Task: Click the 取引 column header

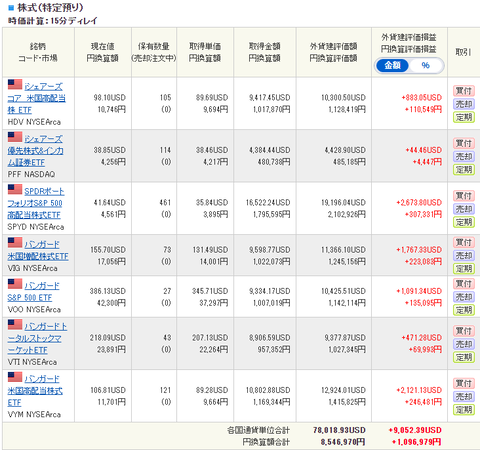Action: (463, 52)
